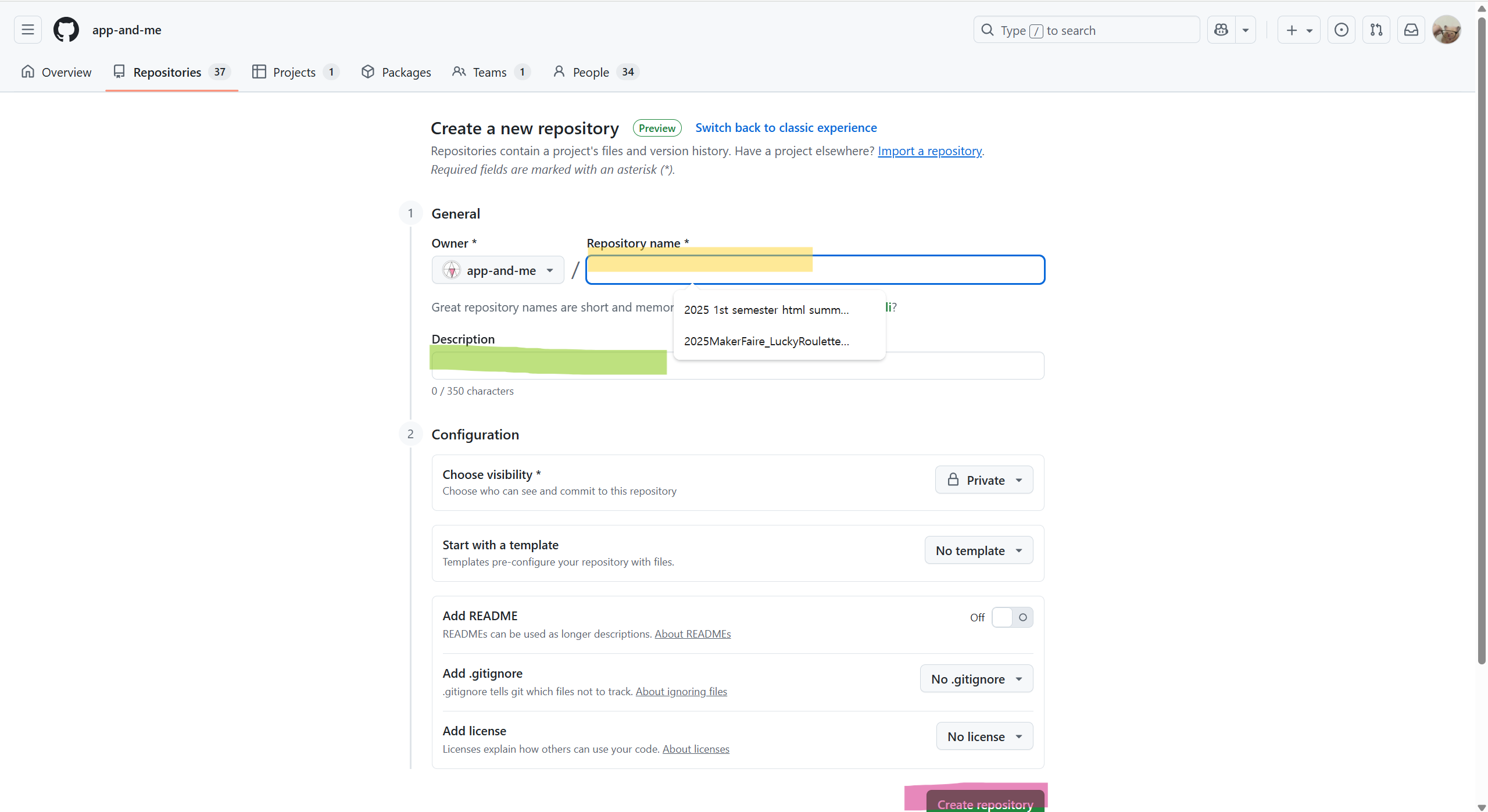
Task: Switch to the Projects tab
Action: pos(294,72)
